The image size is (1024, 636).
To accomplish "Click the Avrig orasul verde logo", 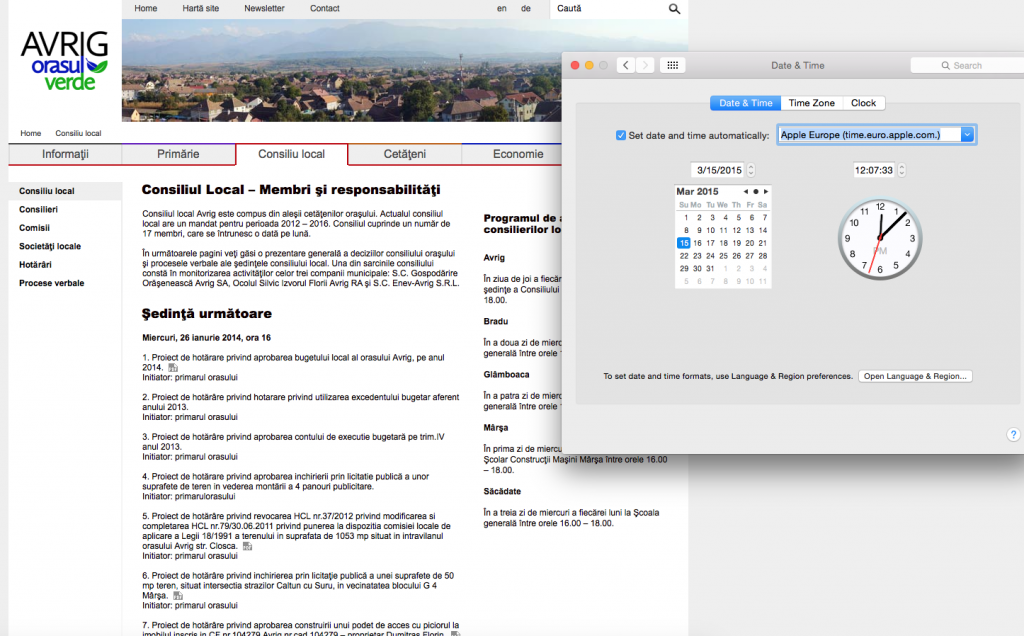I will point(65,60).
